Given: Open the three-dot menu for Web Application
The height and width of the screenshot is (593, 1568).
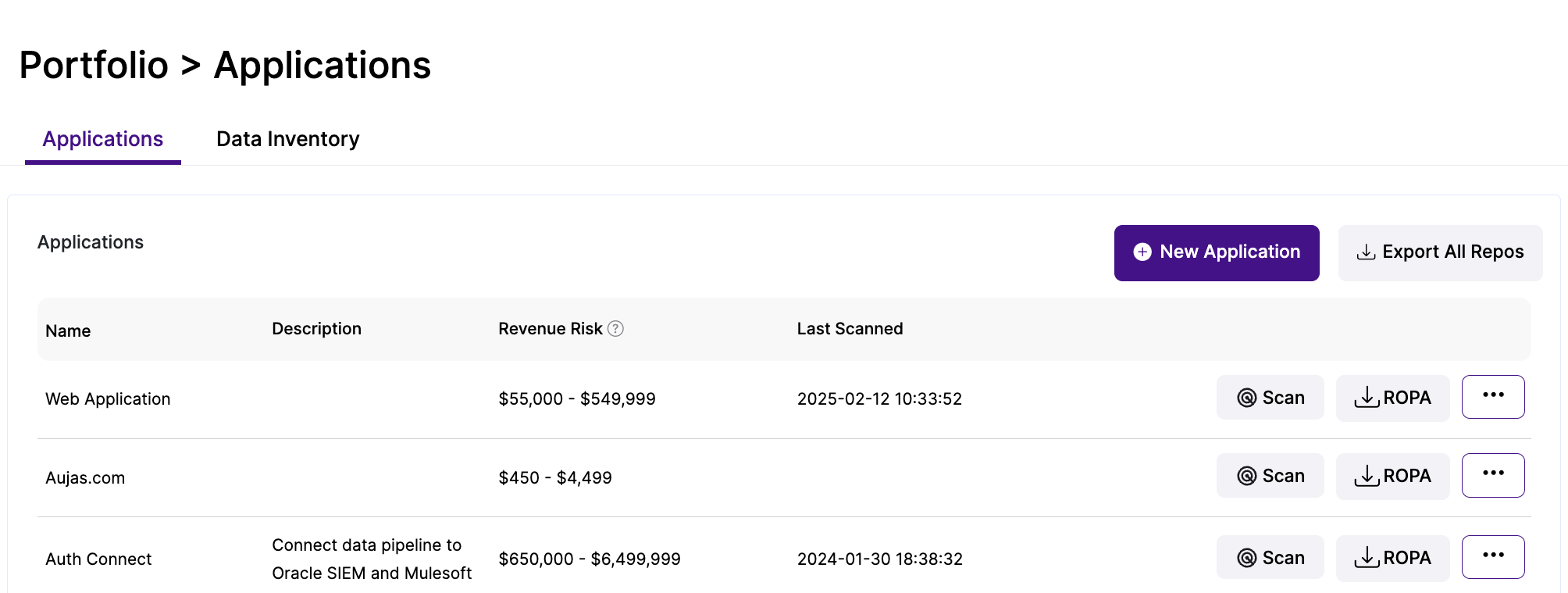Looking at the screenshot, I should [1493, 397].
